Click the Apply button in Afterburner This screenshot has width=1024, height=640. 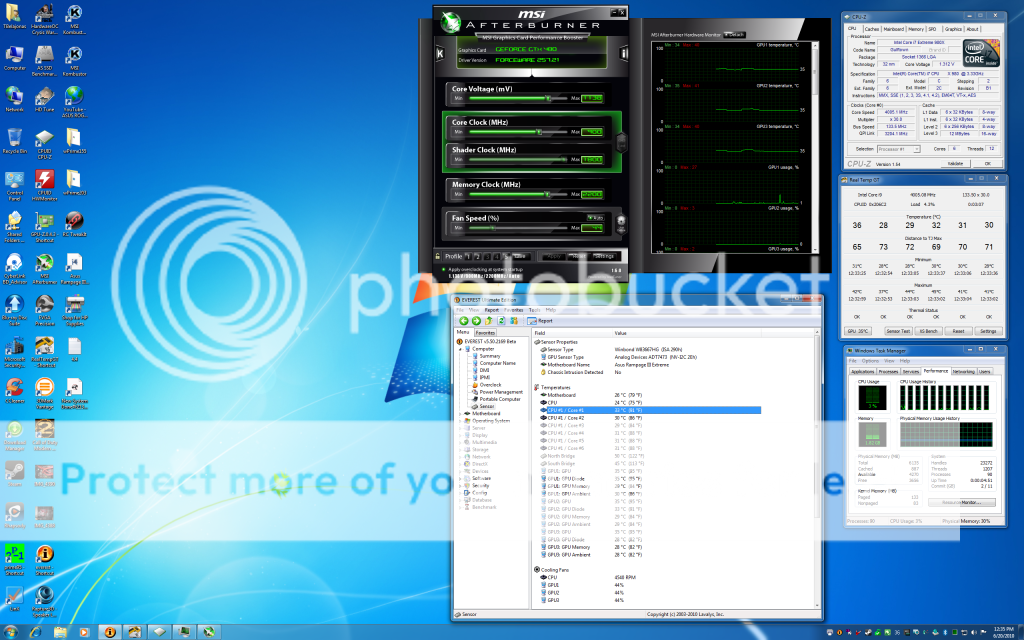(x=554, y=256)
